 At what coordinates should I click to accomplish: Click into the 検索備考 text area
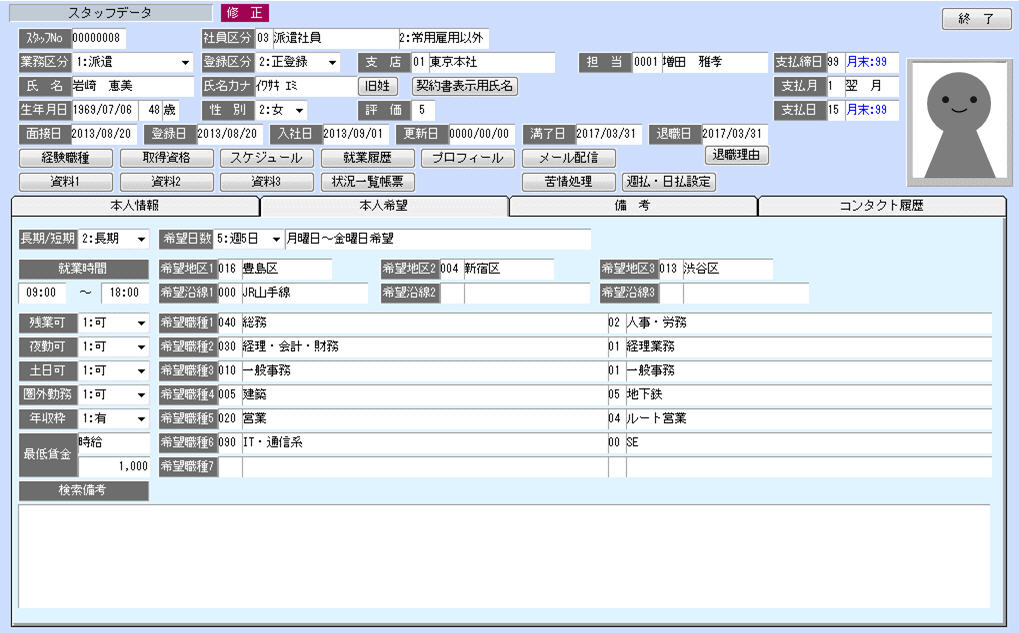pyautogui.click(x=504, y=555)
